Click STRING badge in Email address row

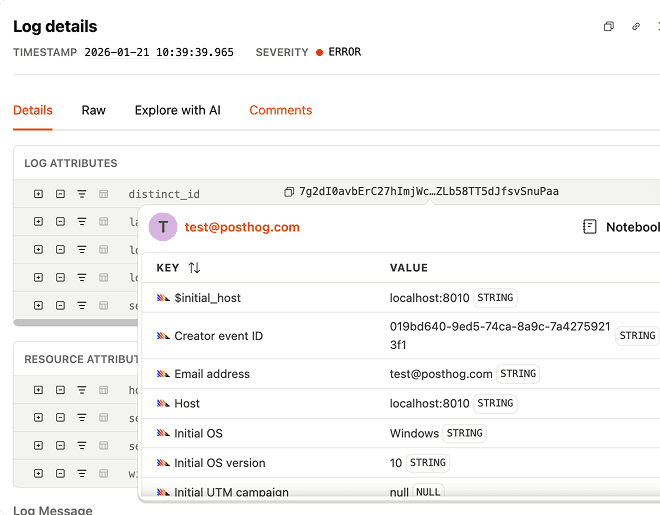pyautogui.click(x=518, y=374)
